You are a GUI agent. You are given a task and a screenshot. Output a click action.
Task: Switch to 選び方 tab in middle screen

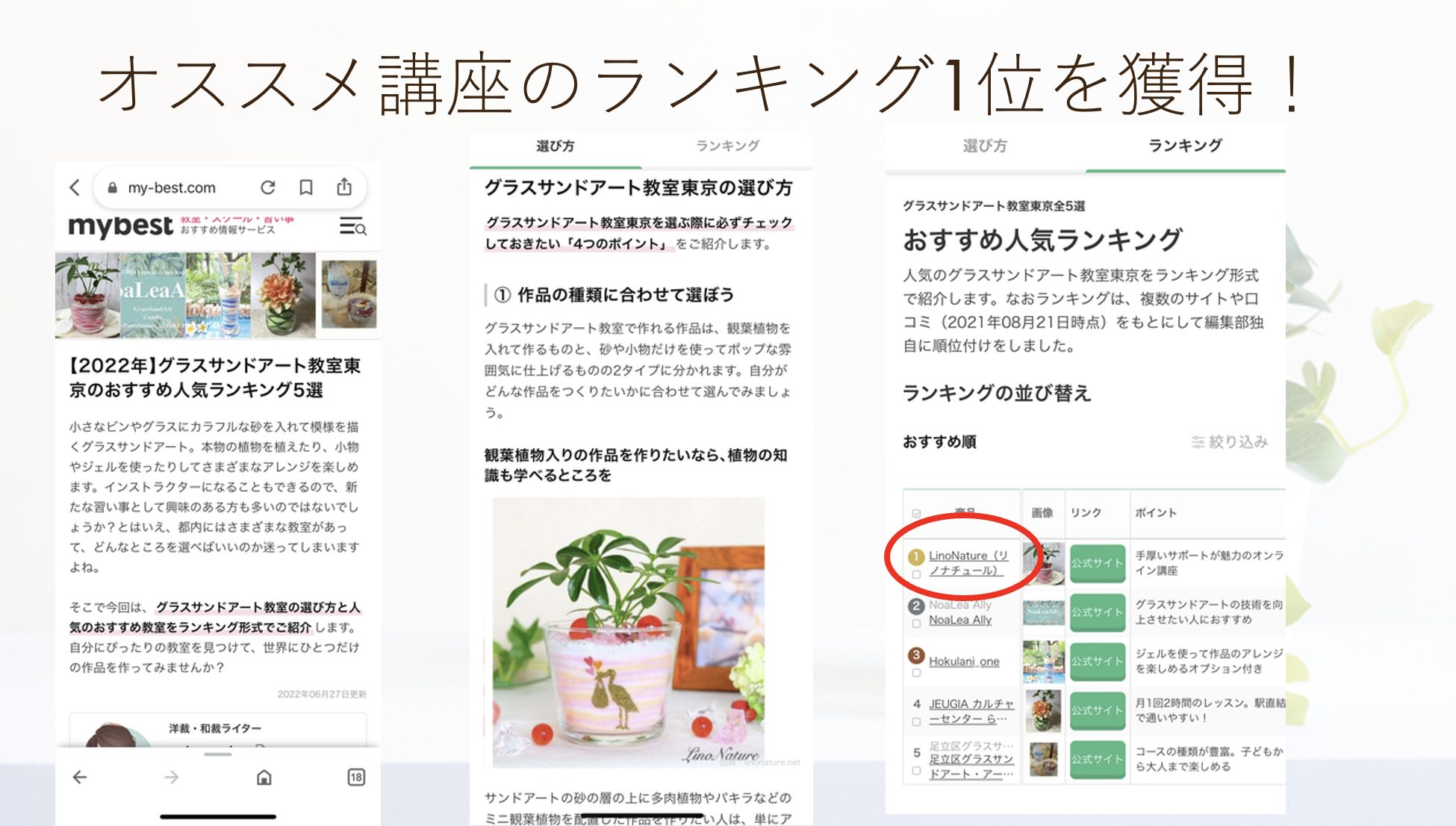pyautogui.click(x=555, y=146)
